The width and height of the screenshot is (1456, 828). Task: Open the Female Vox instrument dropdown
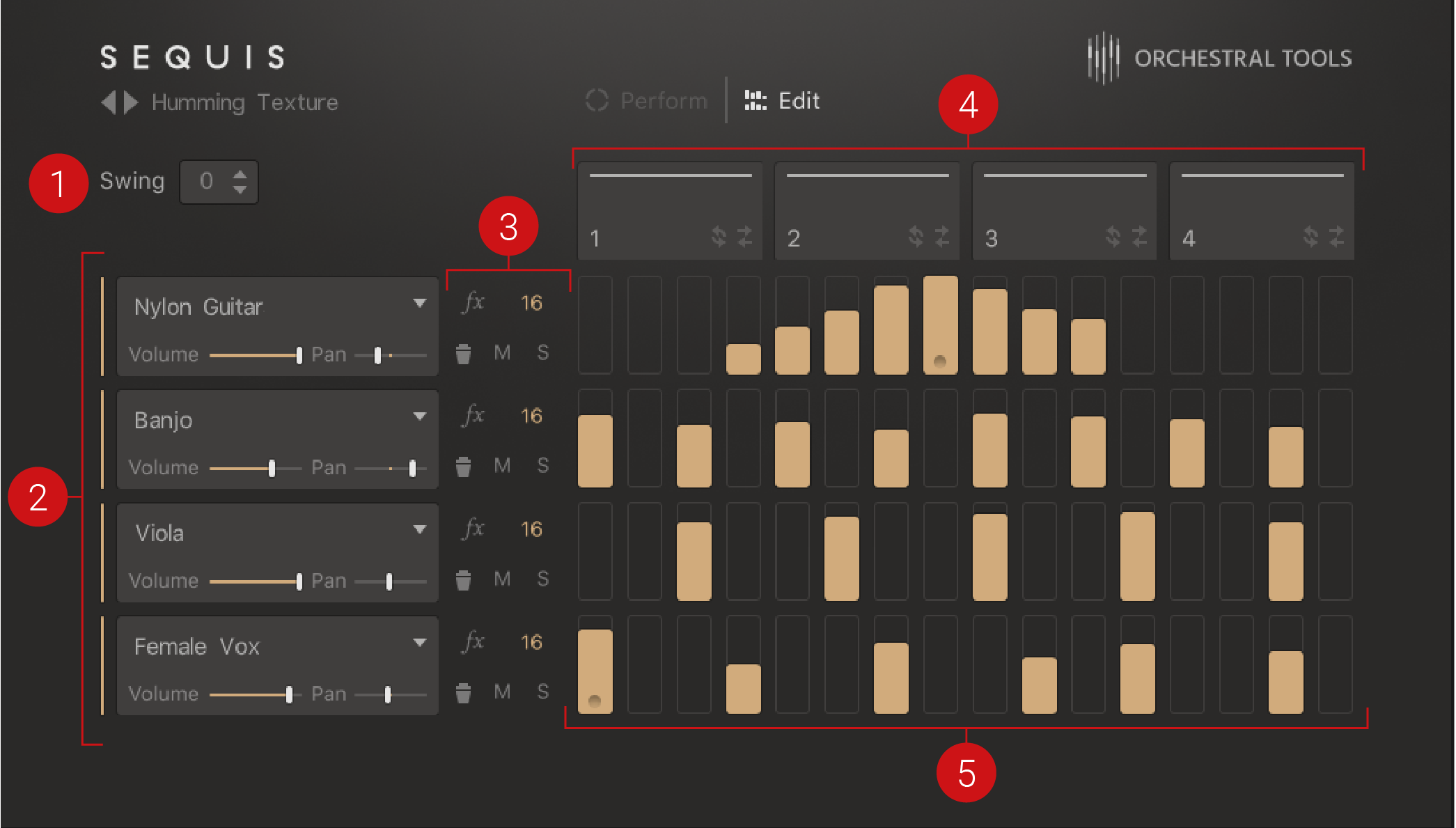[419, 643]
